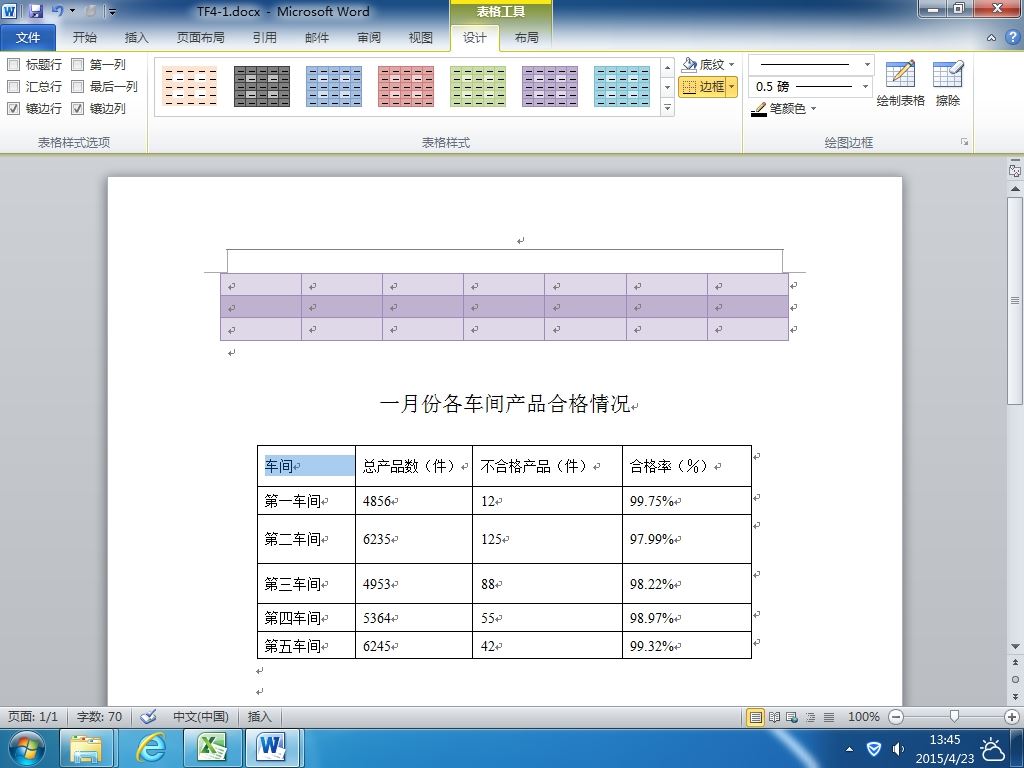
Task: Select the 绘制表格 draw table tool
Action: tap(901, 83)
